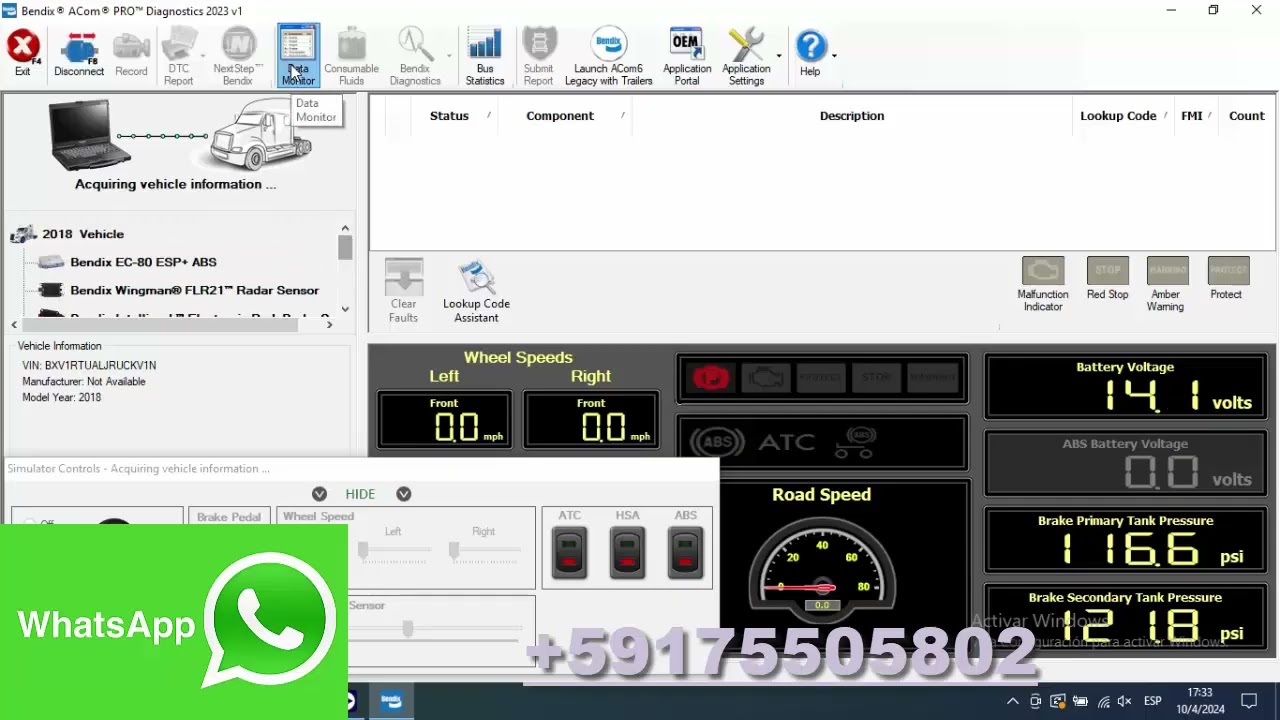Open NextStep Bendix tool
Screen dimensions: 1280x720
tap(238, 57)
